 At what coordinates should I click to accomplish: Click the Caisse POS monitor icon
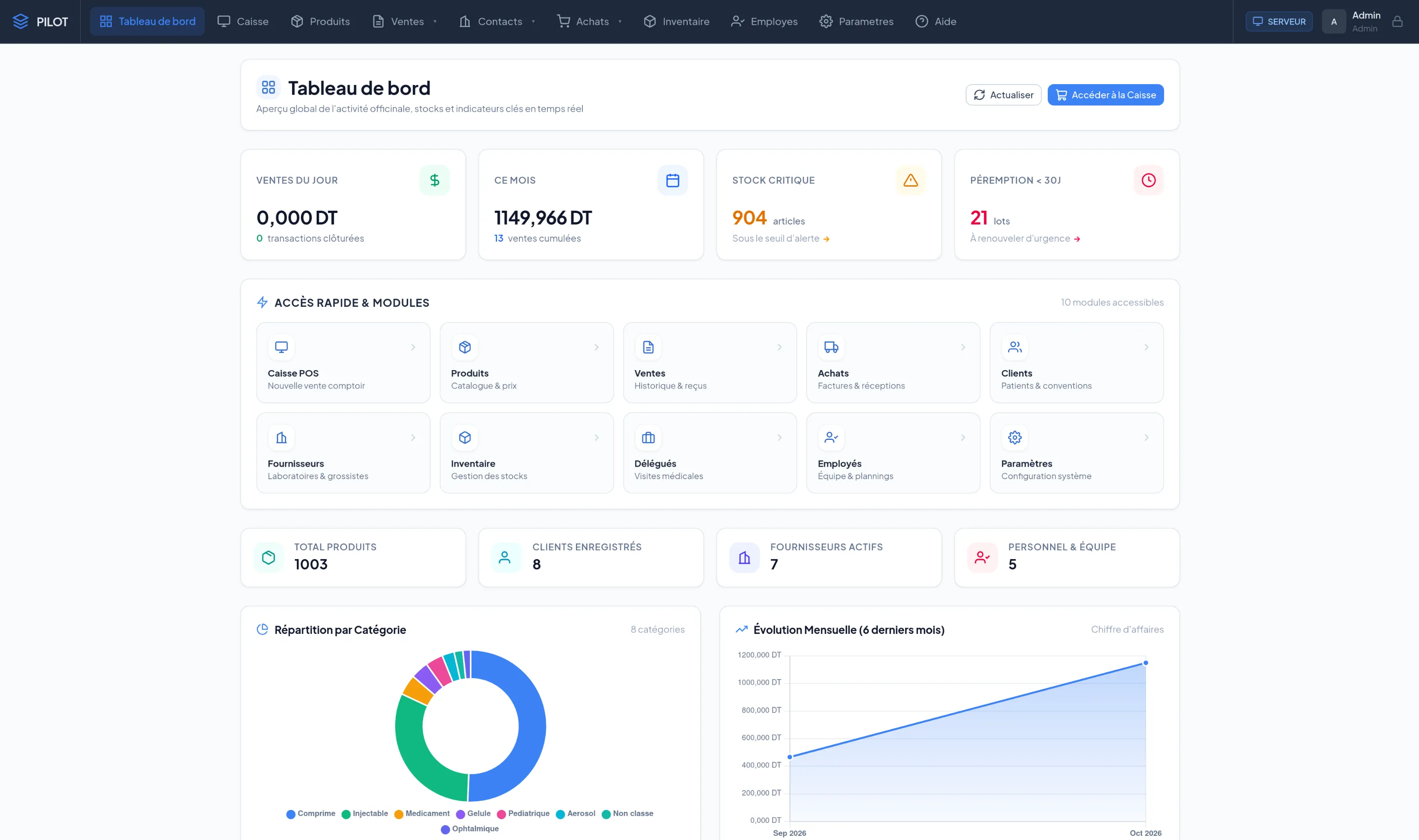pos(281,347)
